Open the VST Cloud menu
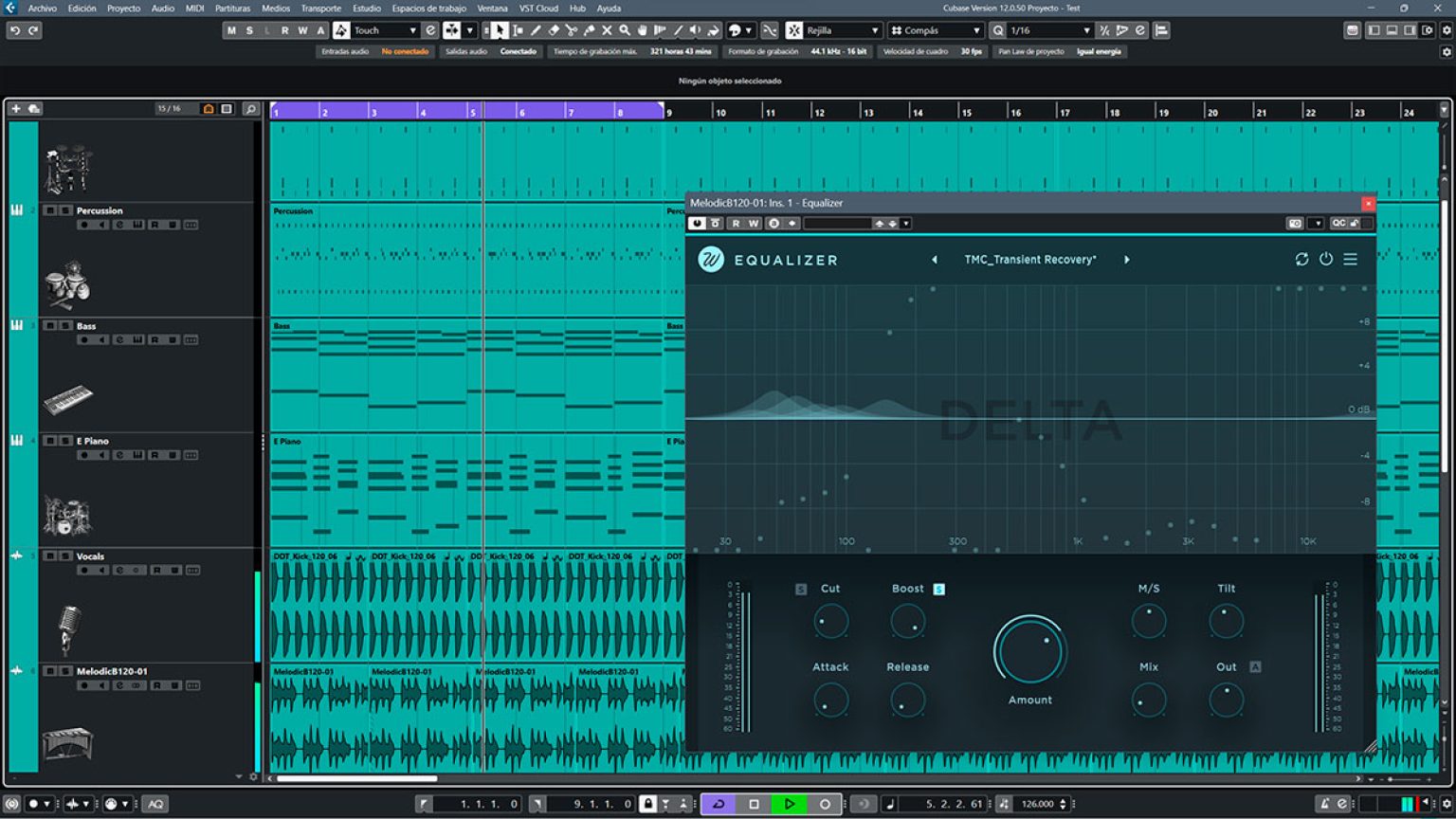1456x819 pixels. [x=538, y=8]
